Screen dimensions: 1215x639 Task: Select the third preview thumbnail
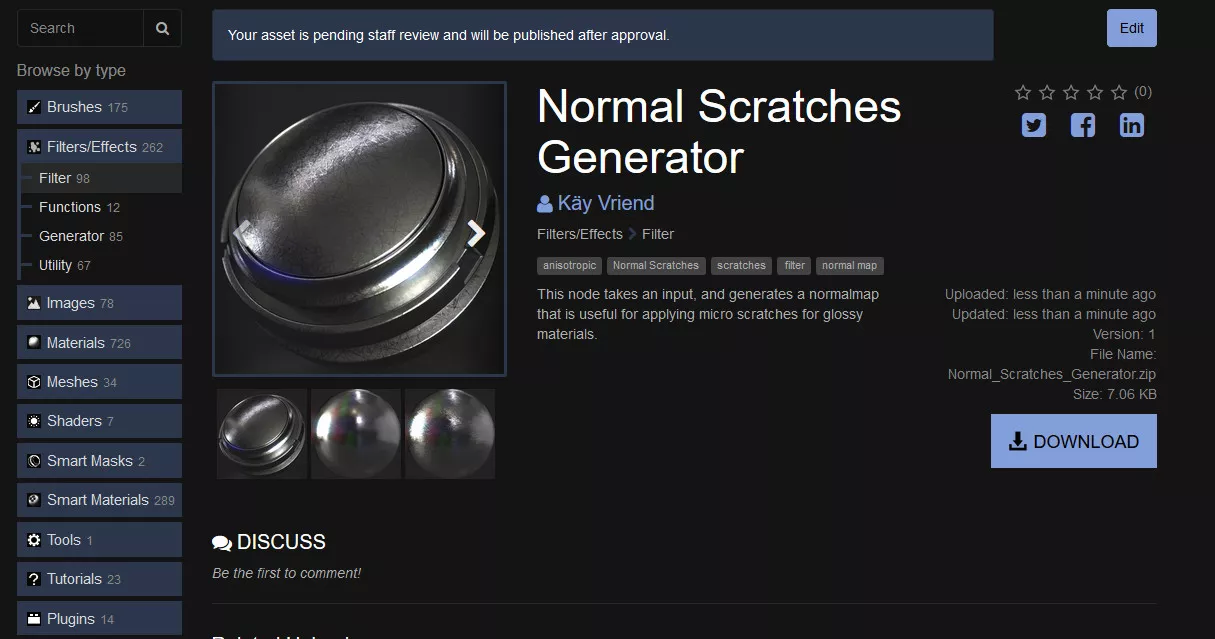(450, 434)
